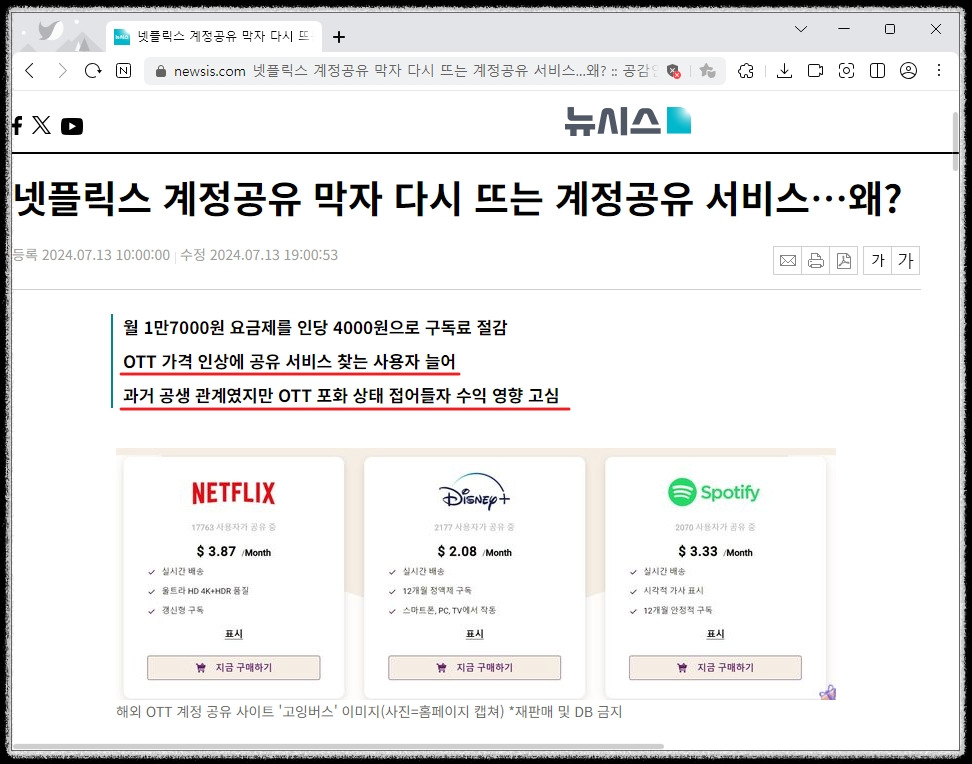Open a new browser tab
972x764 pixels.
tap(338, 37)
